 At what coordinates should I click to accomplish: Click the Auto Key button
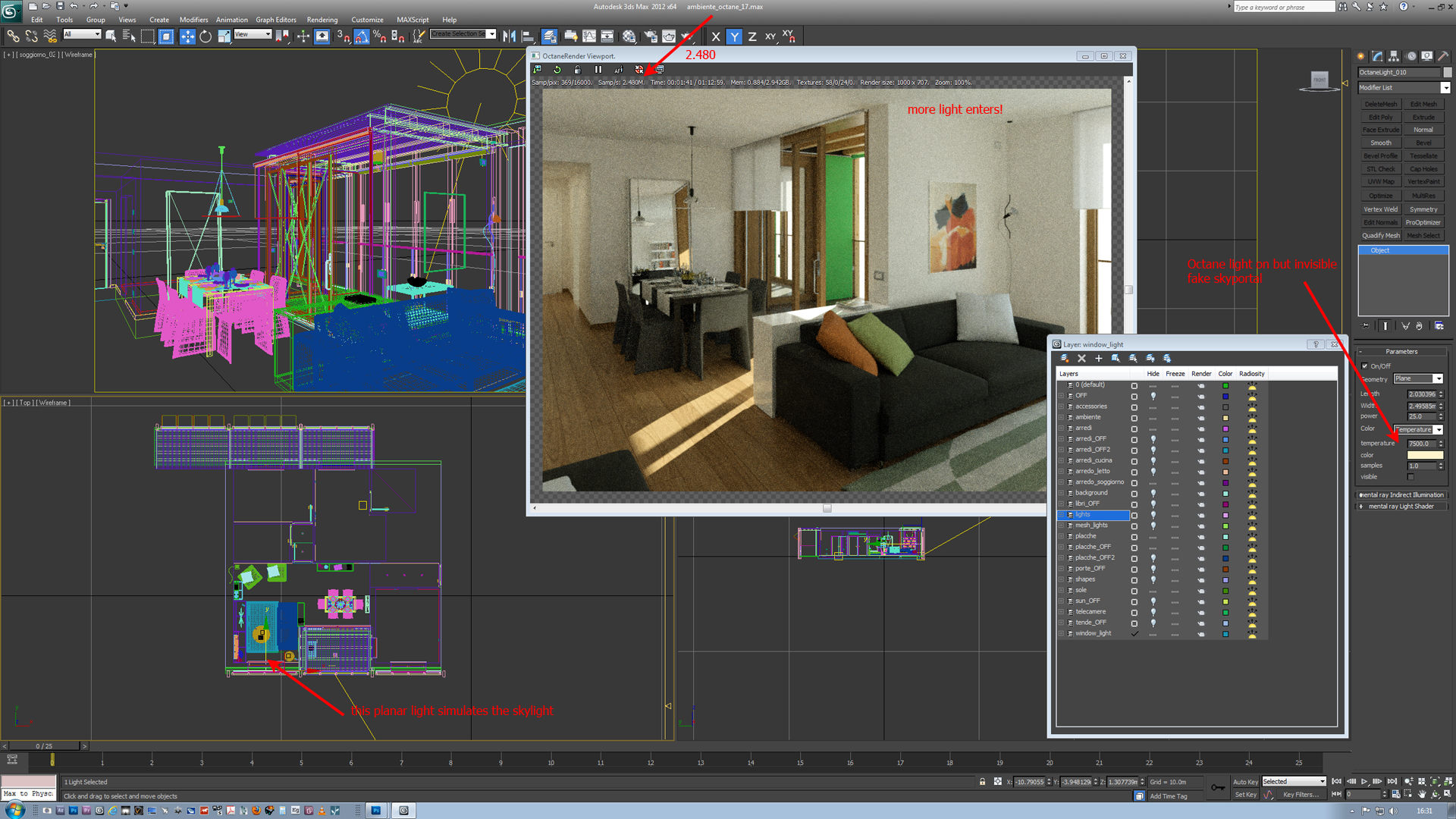[1244, 782]
